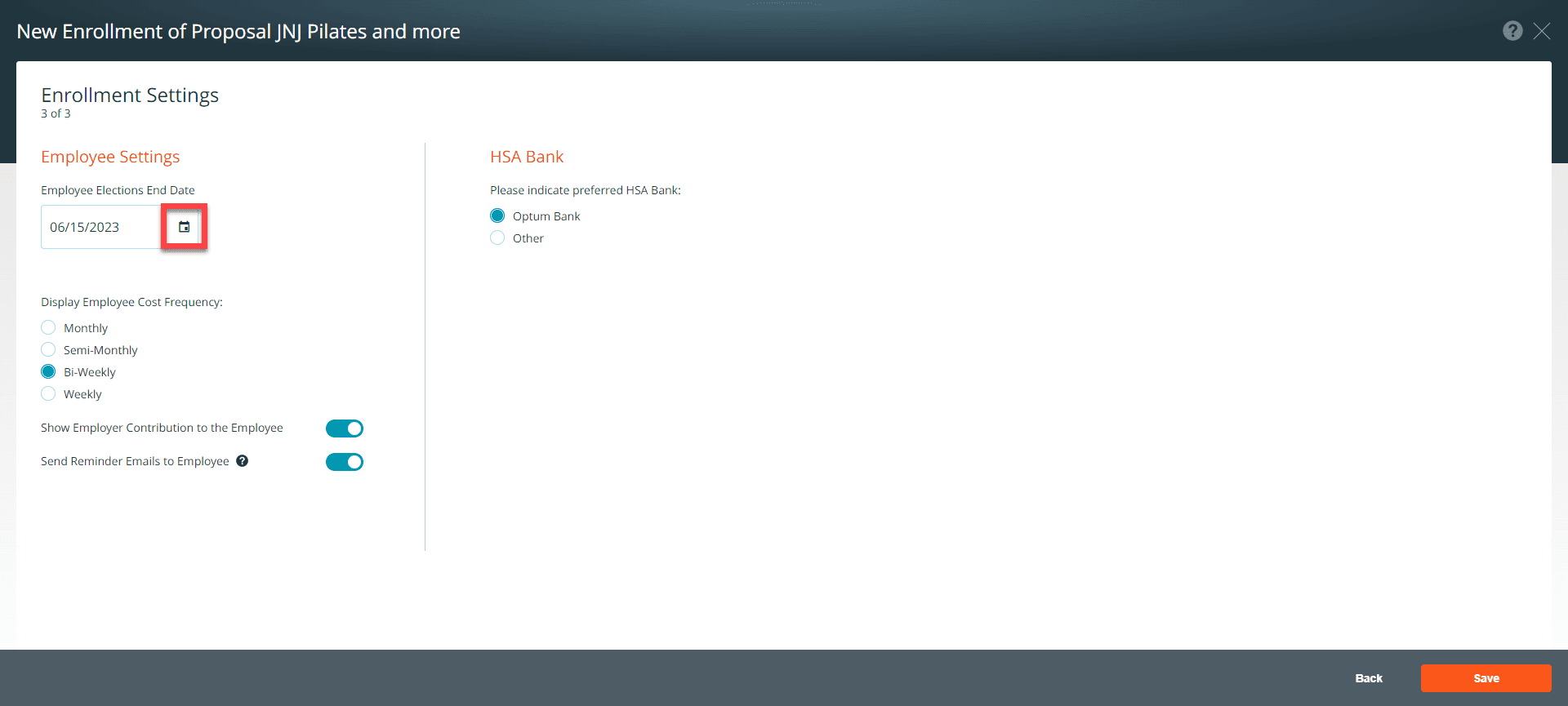Click the Save button
The height and width of the screenshot is (706, 1568).
click(x=1486, y=678)
